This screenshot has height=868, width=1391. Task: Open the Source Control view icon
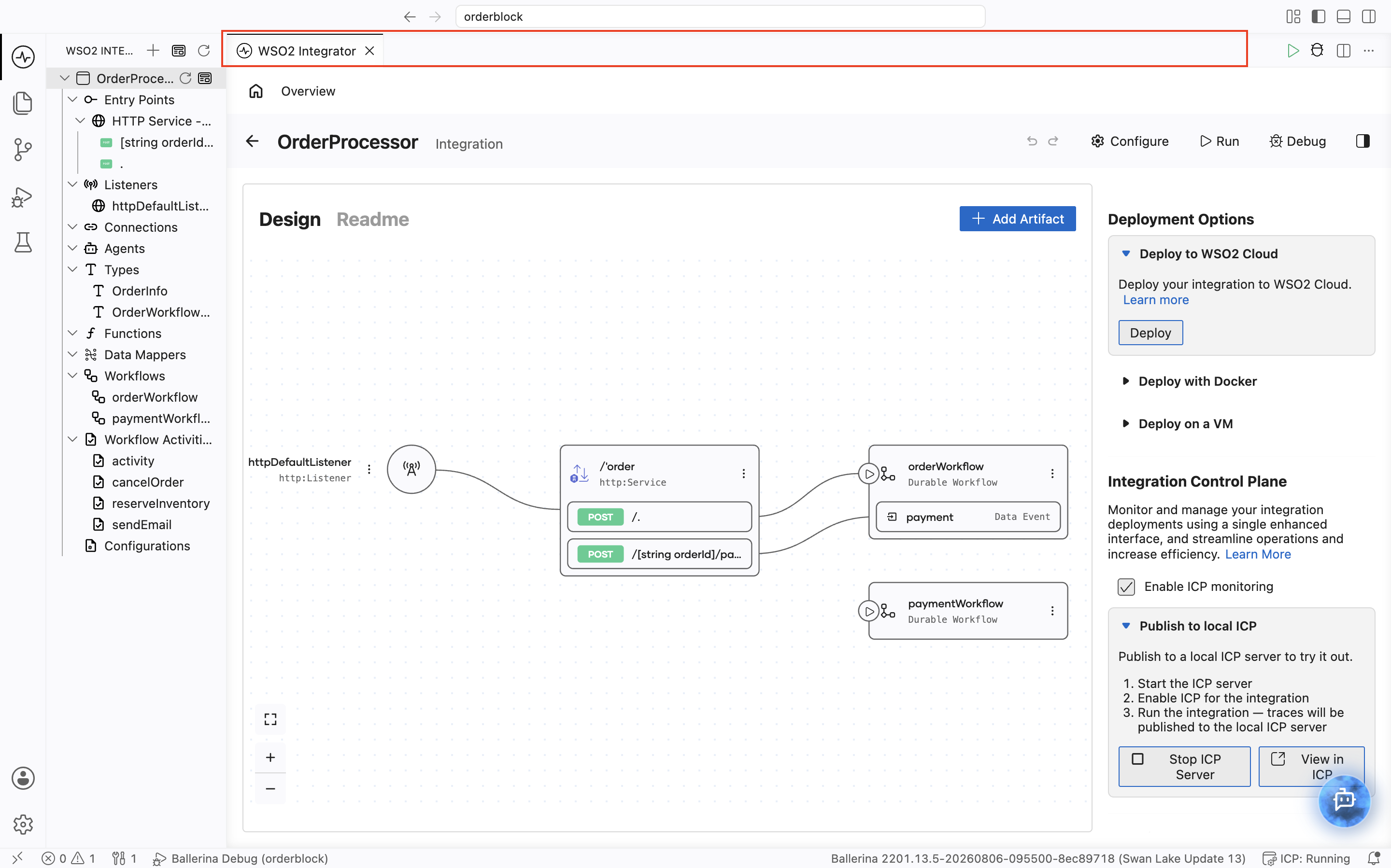point(23,150)
